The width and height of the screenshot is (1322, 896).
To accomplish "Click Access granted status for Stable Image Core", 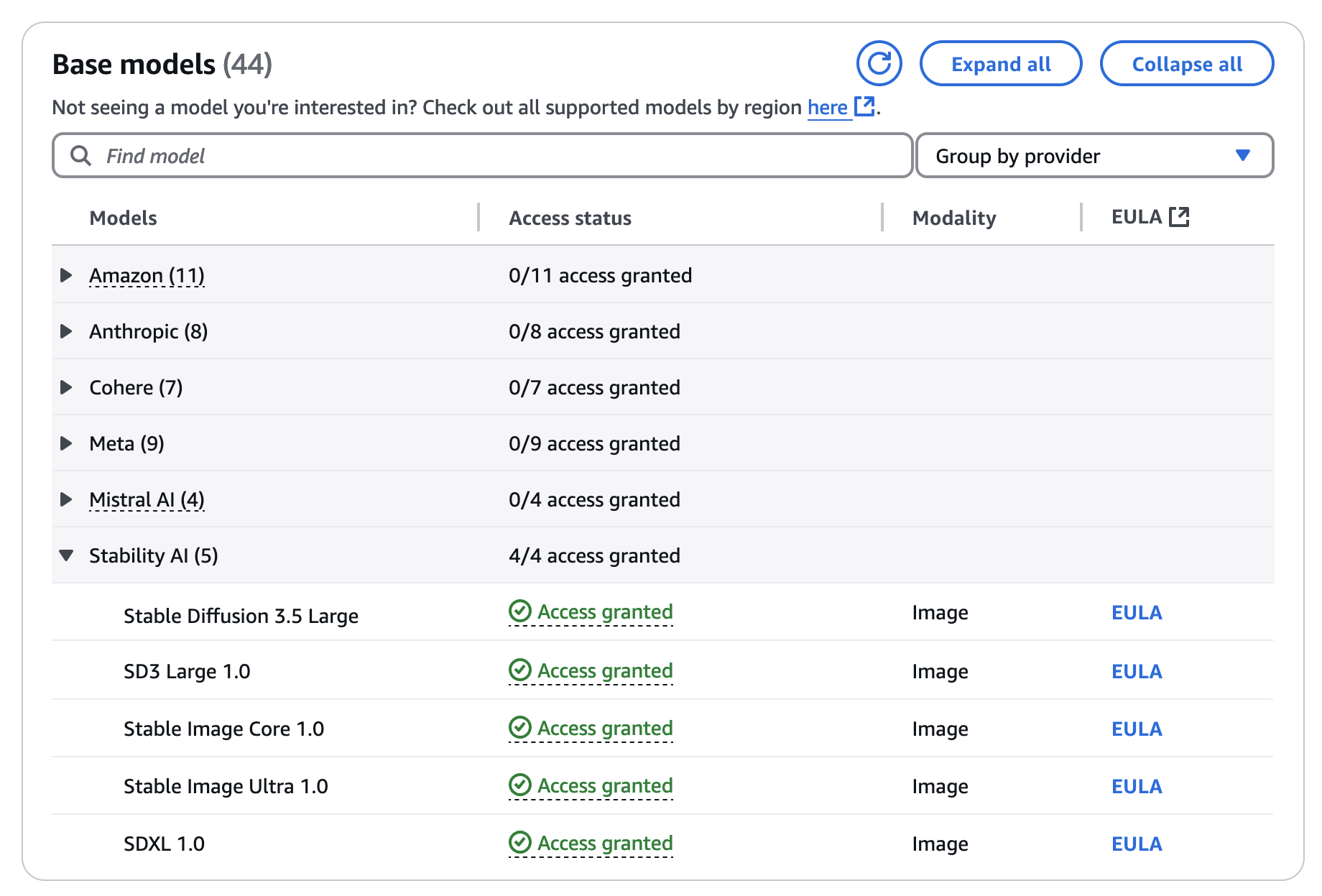I will [605, 729].
